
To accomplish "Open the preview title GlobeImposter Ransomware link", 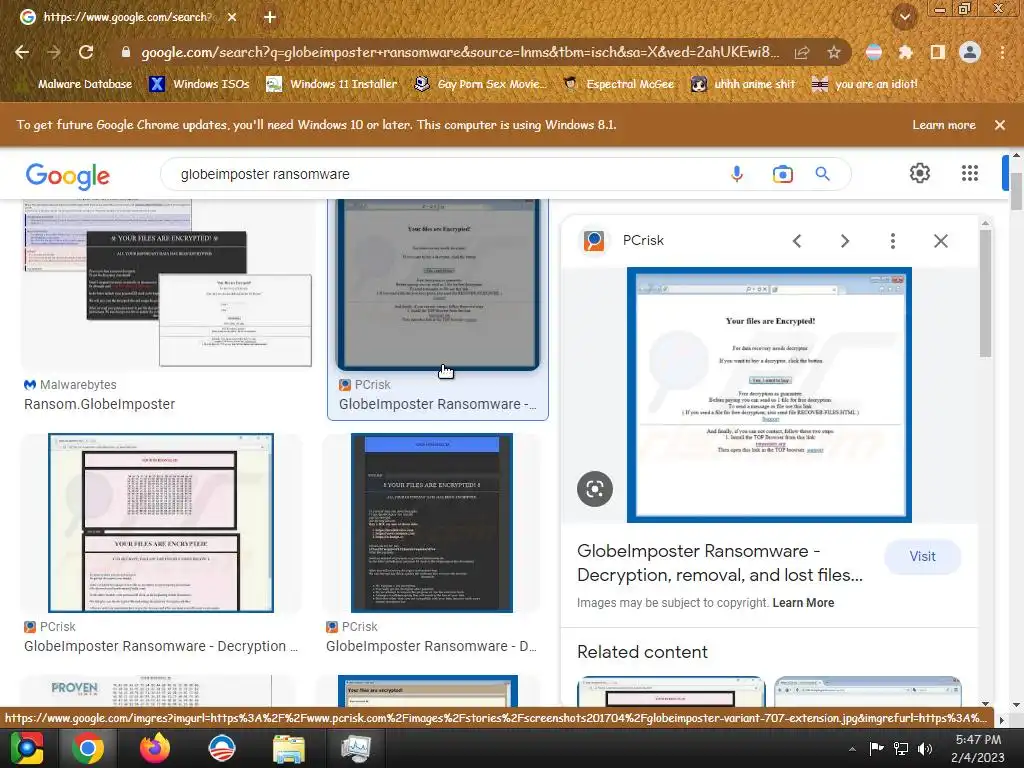I will point(720,563).
